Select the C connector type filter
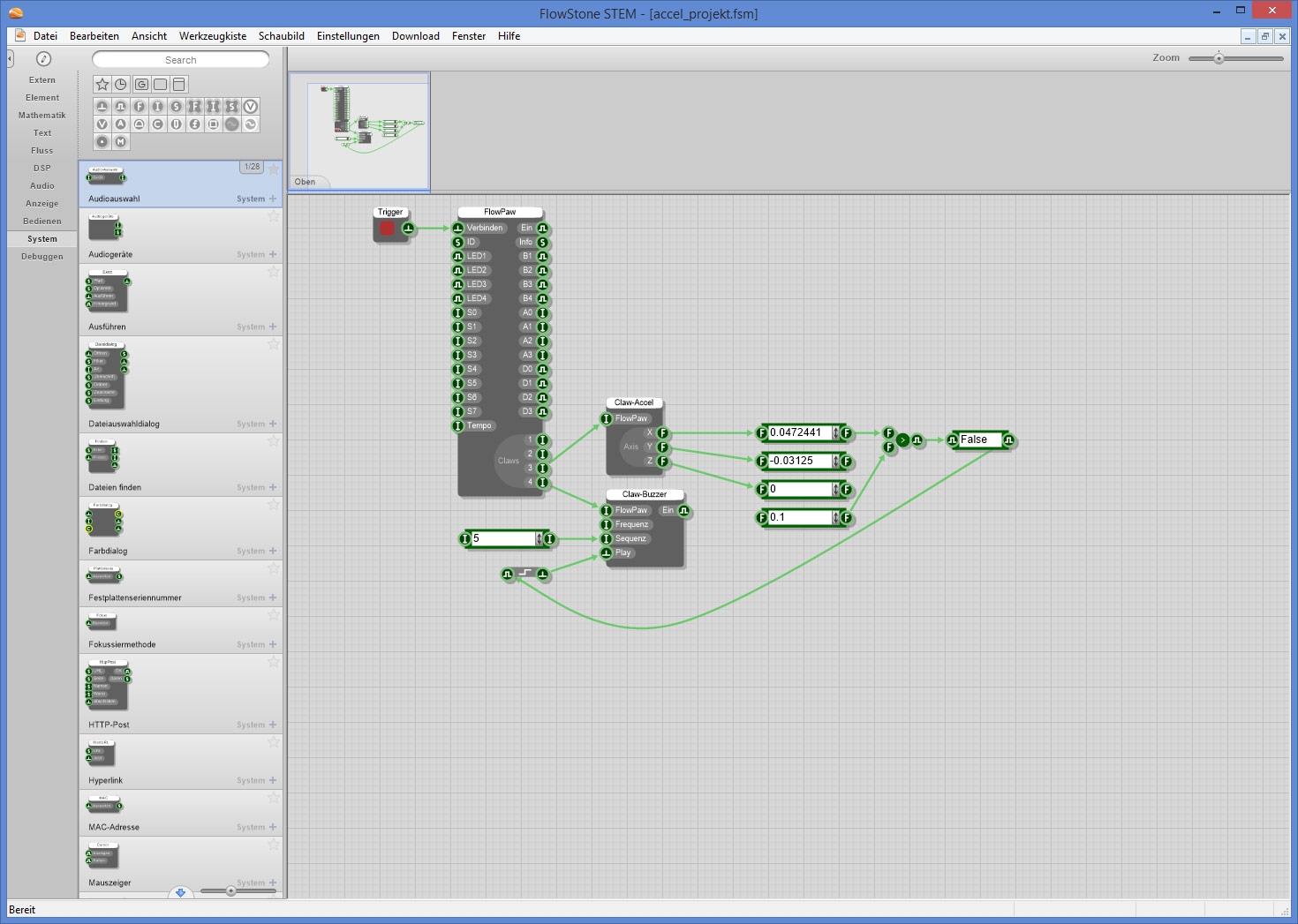 [x=157, y=124]
